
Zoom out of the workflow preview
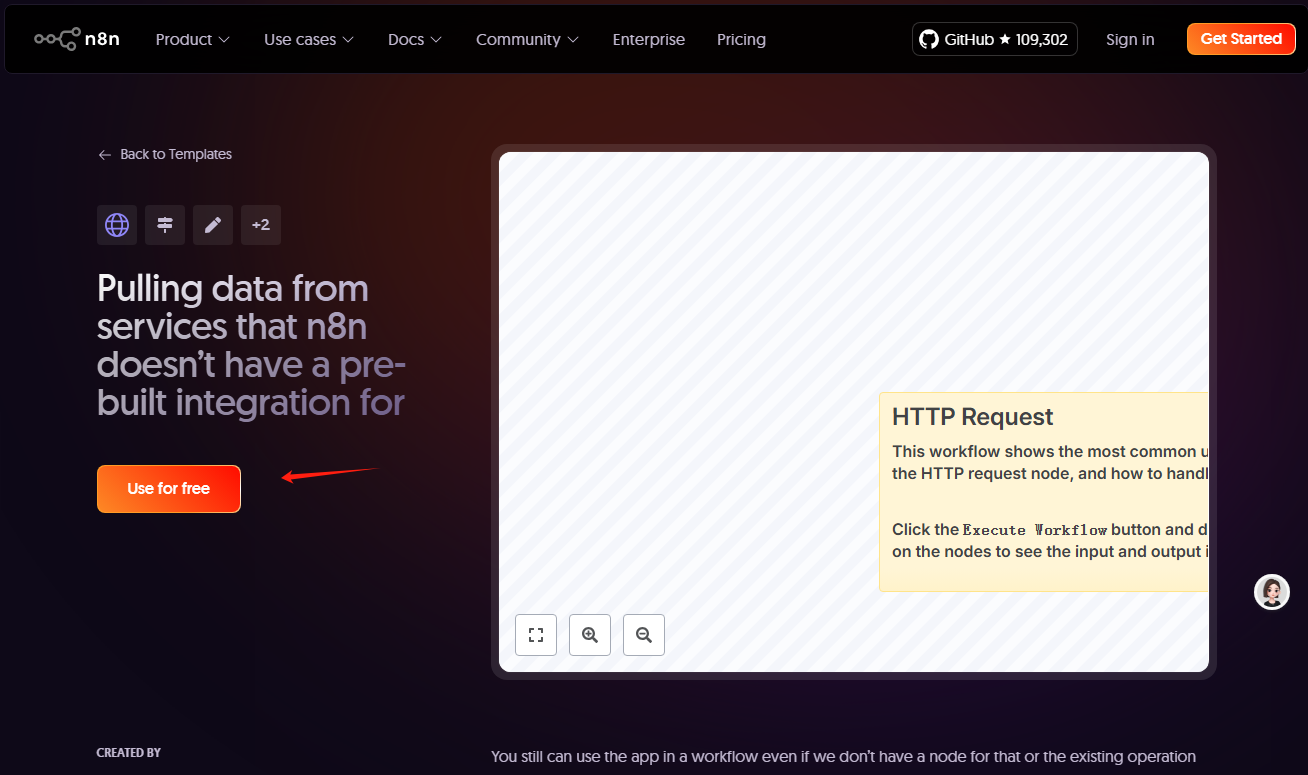(644, 635)
